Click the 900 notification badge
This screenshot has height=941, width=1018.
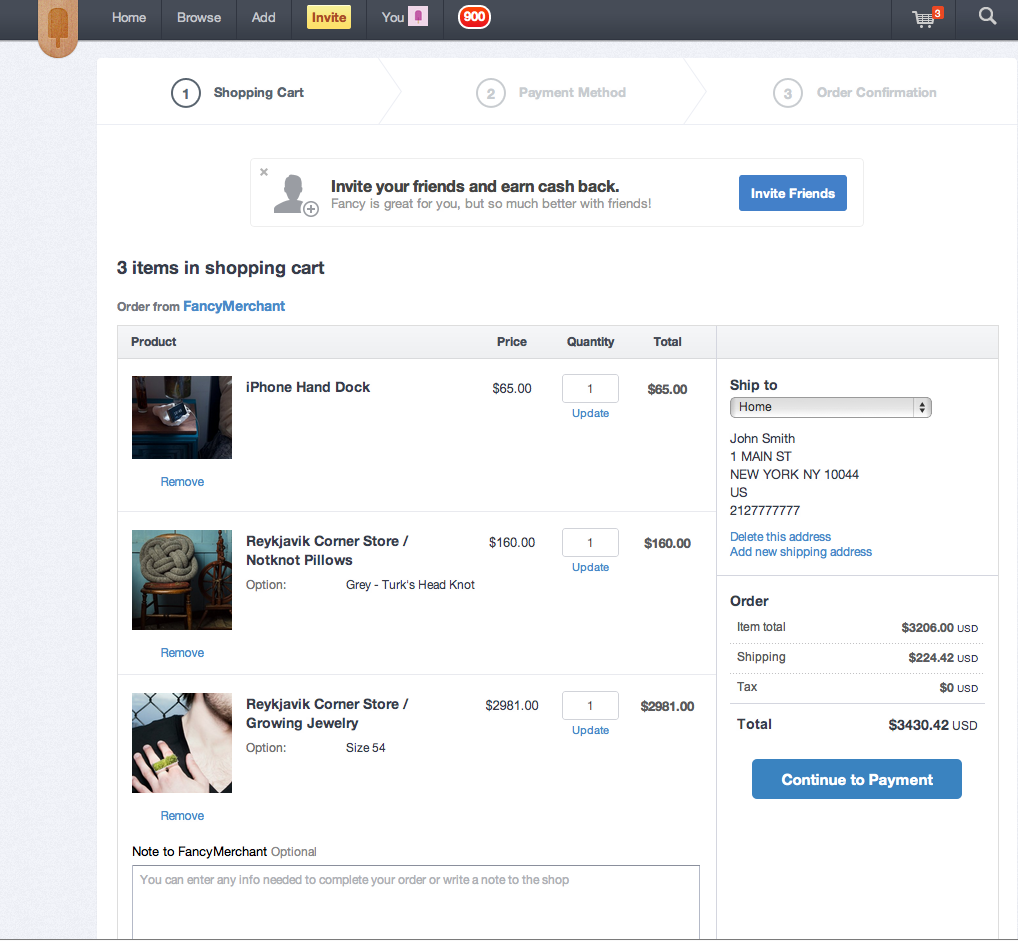click(x=475, y=17)
